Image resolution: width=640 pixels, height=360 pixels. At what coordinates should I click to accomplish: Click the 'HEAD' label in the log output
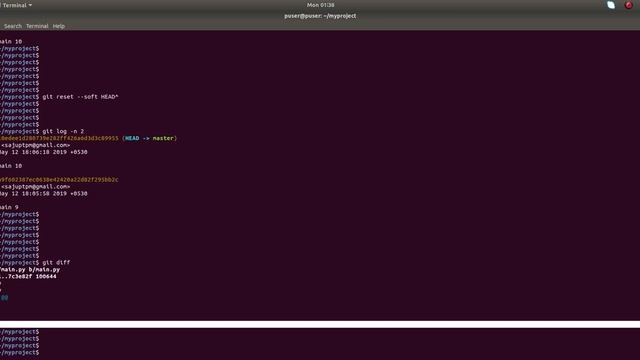(x=132, y=138)
